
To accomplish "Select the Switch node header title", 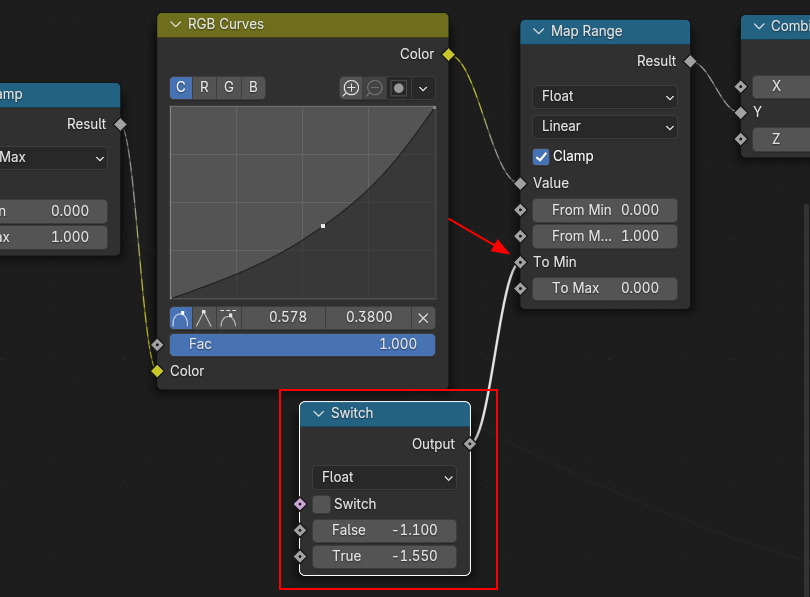I will tap(352, 413).
